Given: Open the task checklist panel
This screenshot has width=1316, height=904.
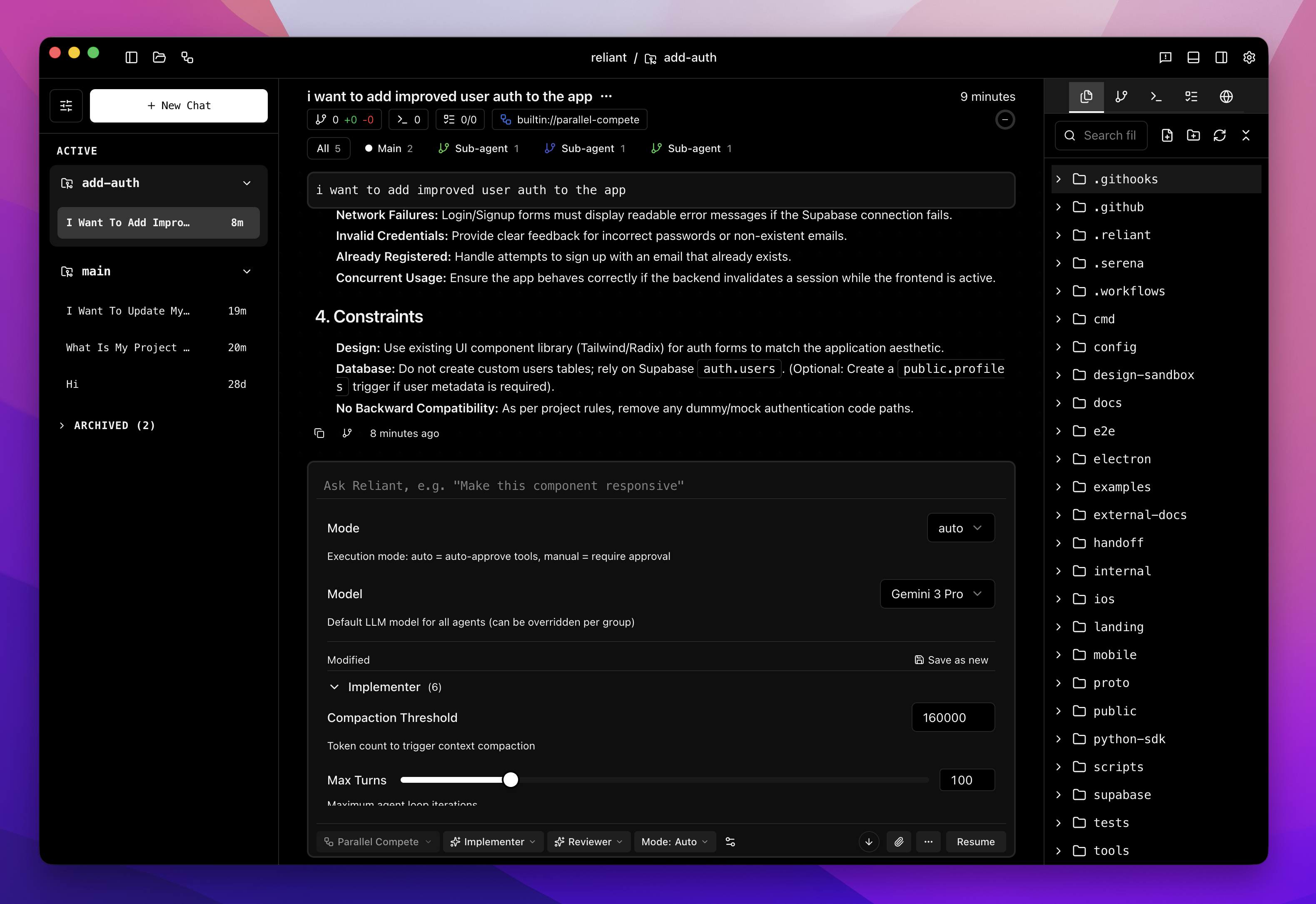Looking at the screenshot, I should pyautogui.click(x=1191, y=96).
